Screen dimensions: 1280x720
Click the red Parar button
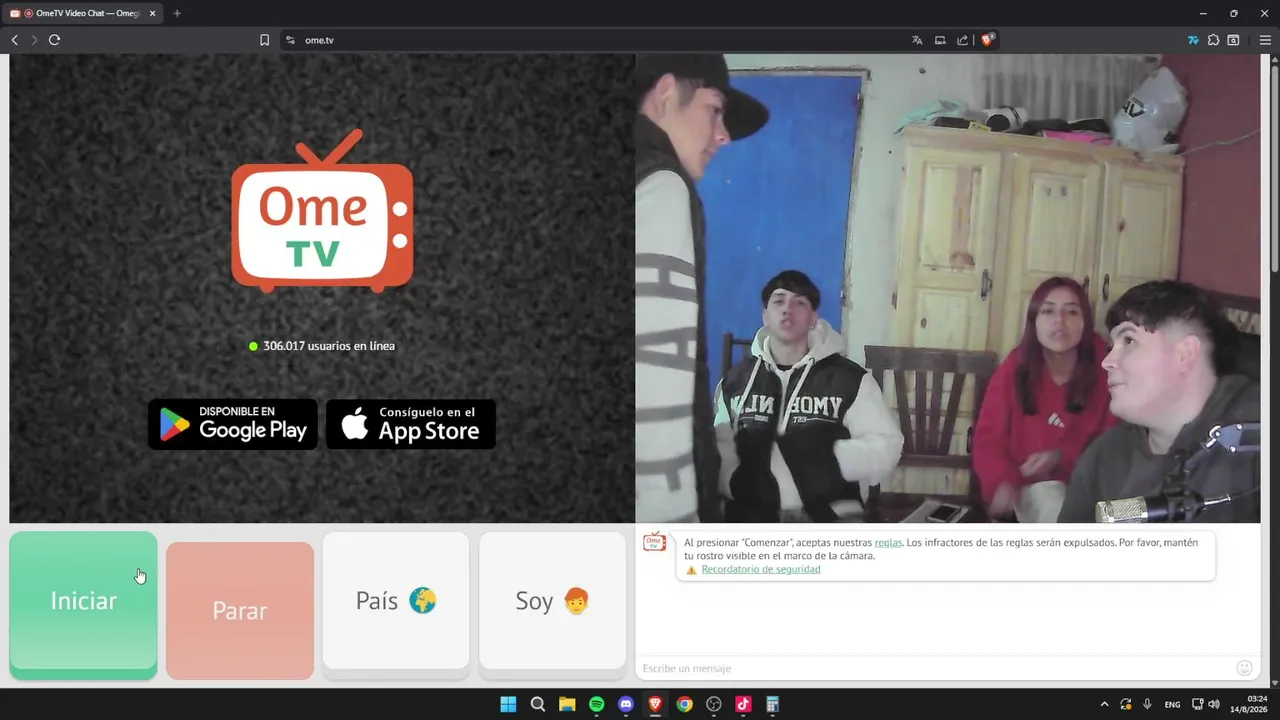[x=240, y=610]
